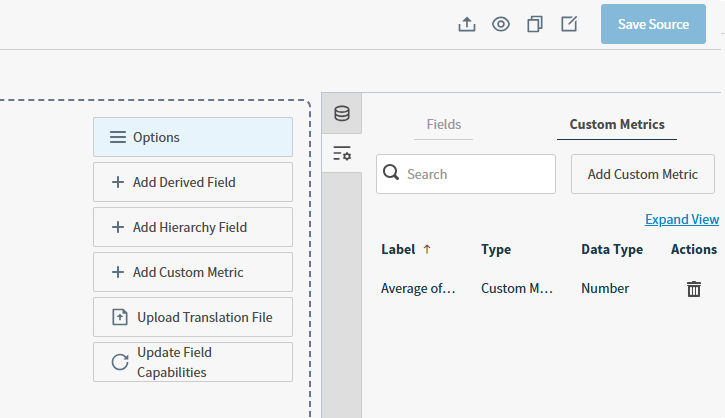Viewport: 725px width, 418px height.
Task: Sort by the Label column header
Action: (398, 249)
